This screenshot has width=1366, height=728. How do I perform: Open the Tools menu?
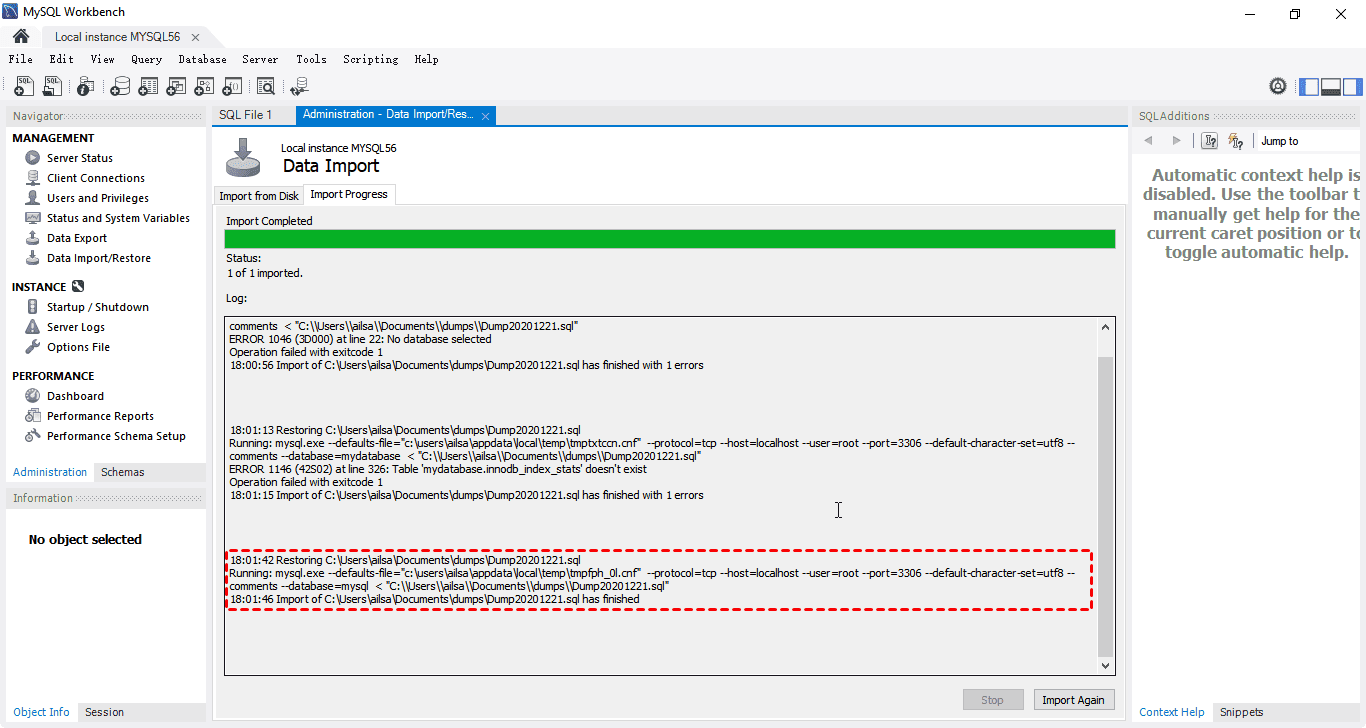click(311, 59)
